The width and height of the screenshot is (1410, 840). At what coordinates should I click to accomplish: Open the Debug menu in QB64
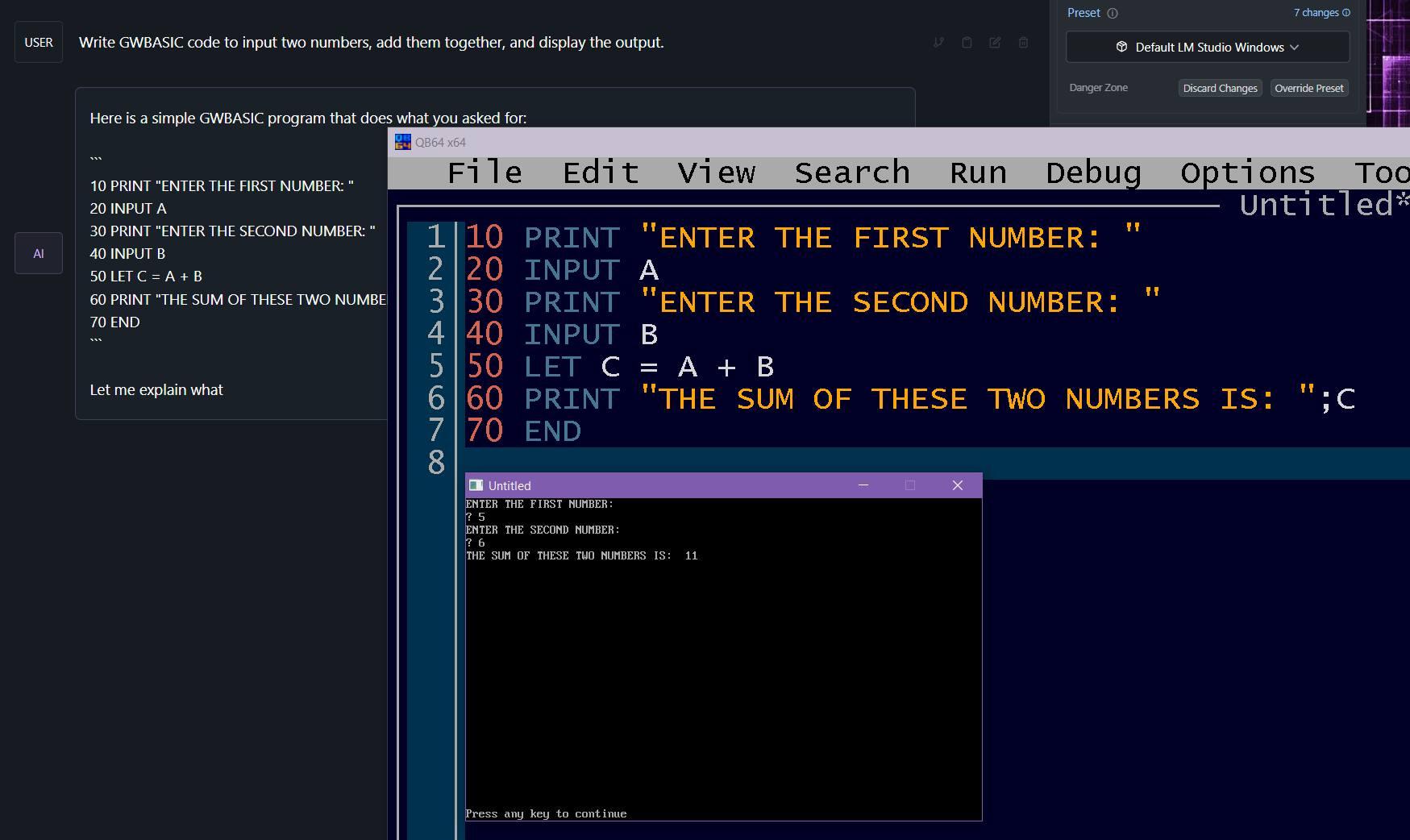(x=1093, y=173)
